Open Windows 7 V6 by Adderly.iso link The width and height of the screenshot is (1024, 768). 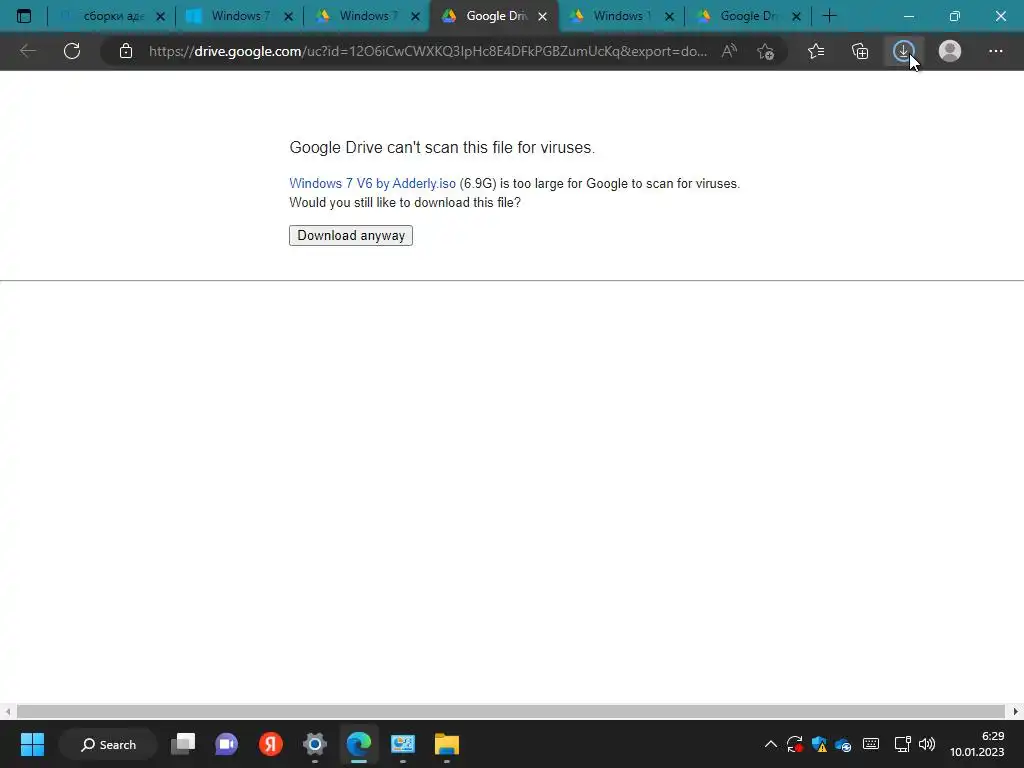click(372, 184)
